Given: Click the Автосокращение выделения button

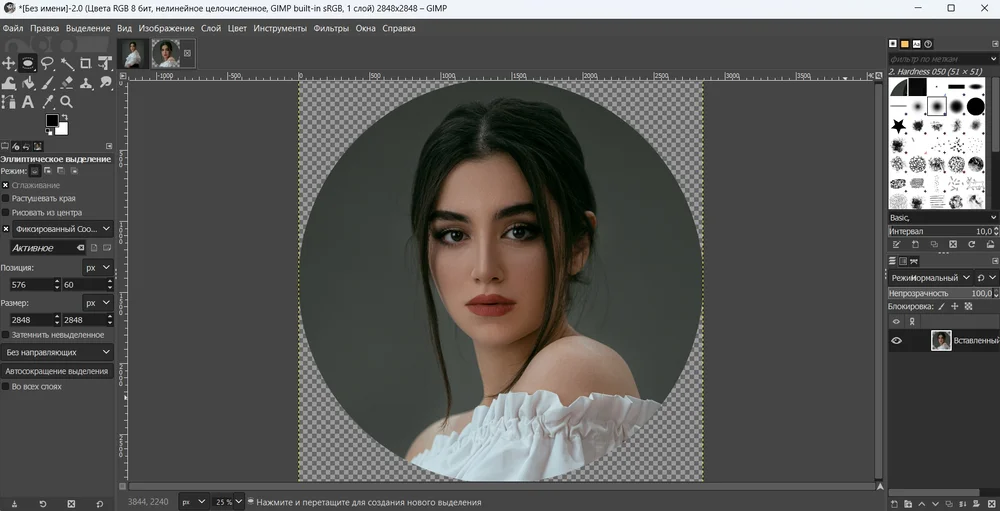Looking at the screenshot, I should 57,371.
